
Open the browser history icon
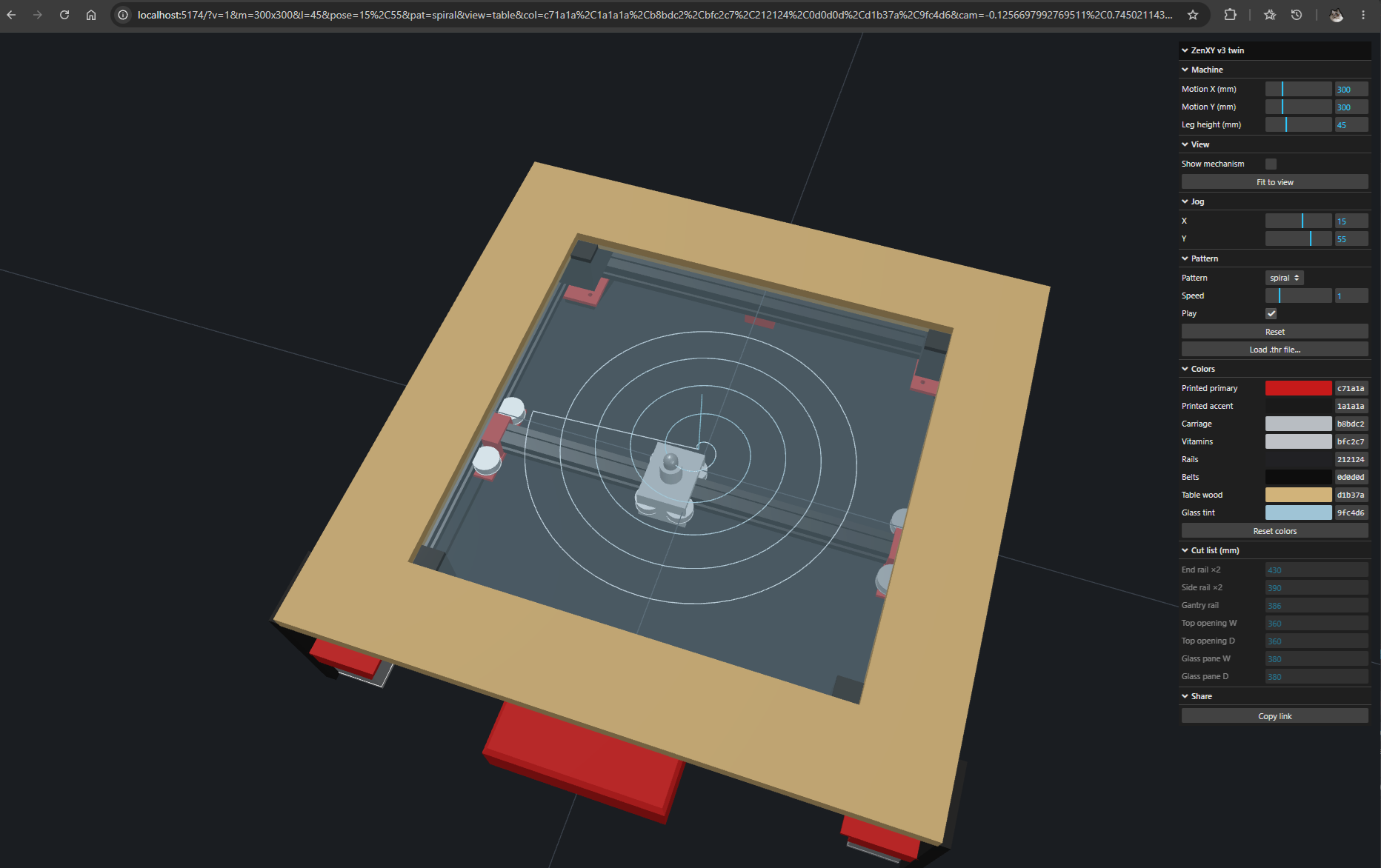(x=1297, y=15)
